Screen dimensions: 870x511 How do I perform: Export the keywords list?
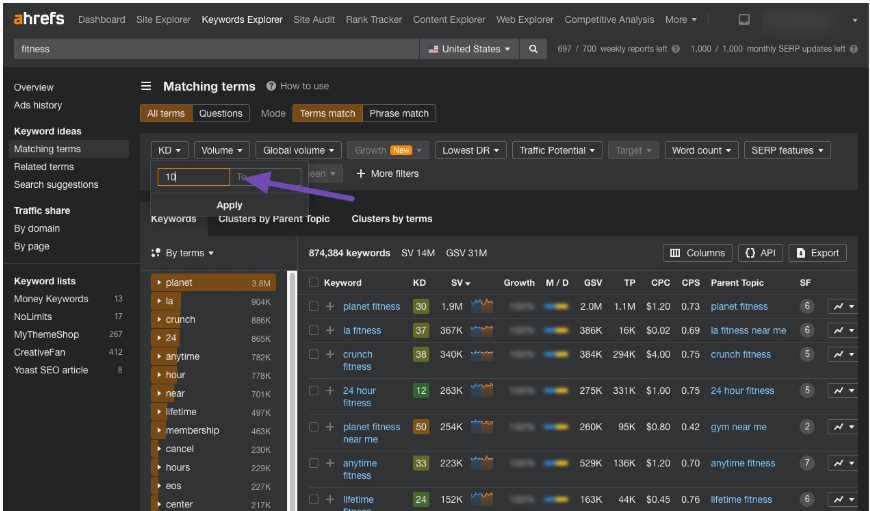tap(818, 253)
